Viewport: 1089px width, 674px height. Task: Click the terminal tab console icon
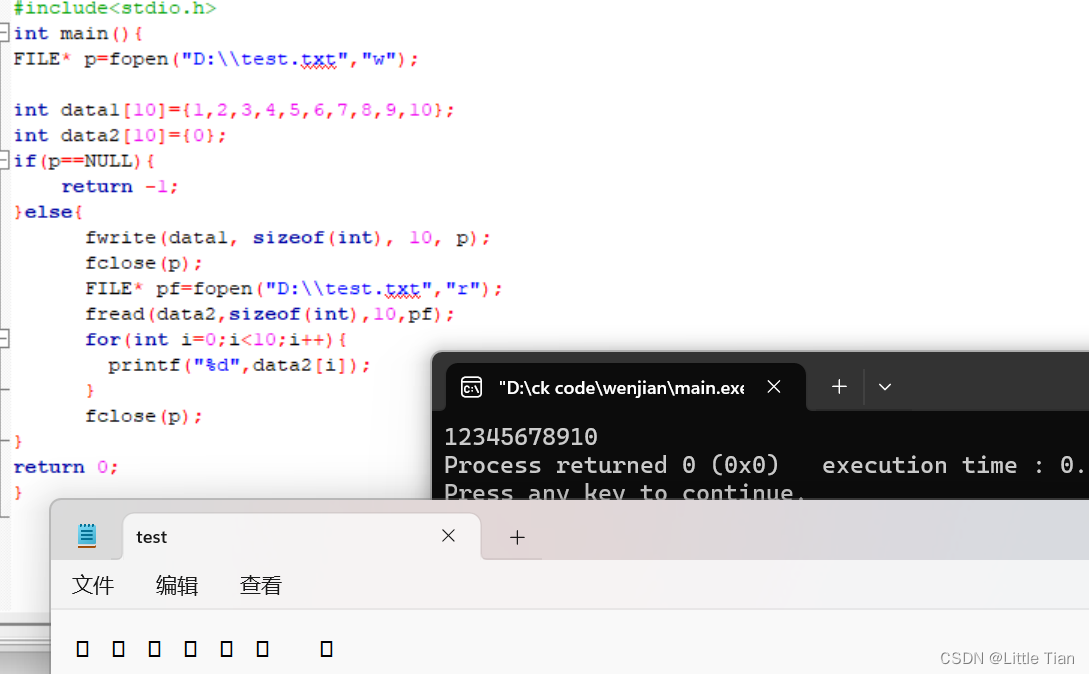tap(471, 387)
